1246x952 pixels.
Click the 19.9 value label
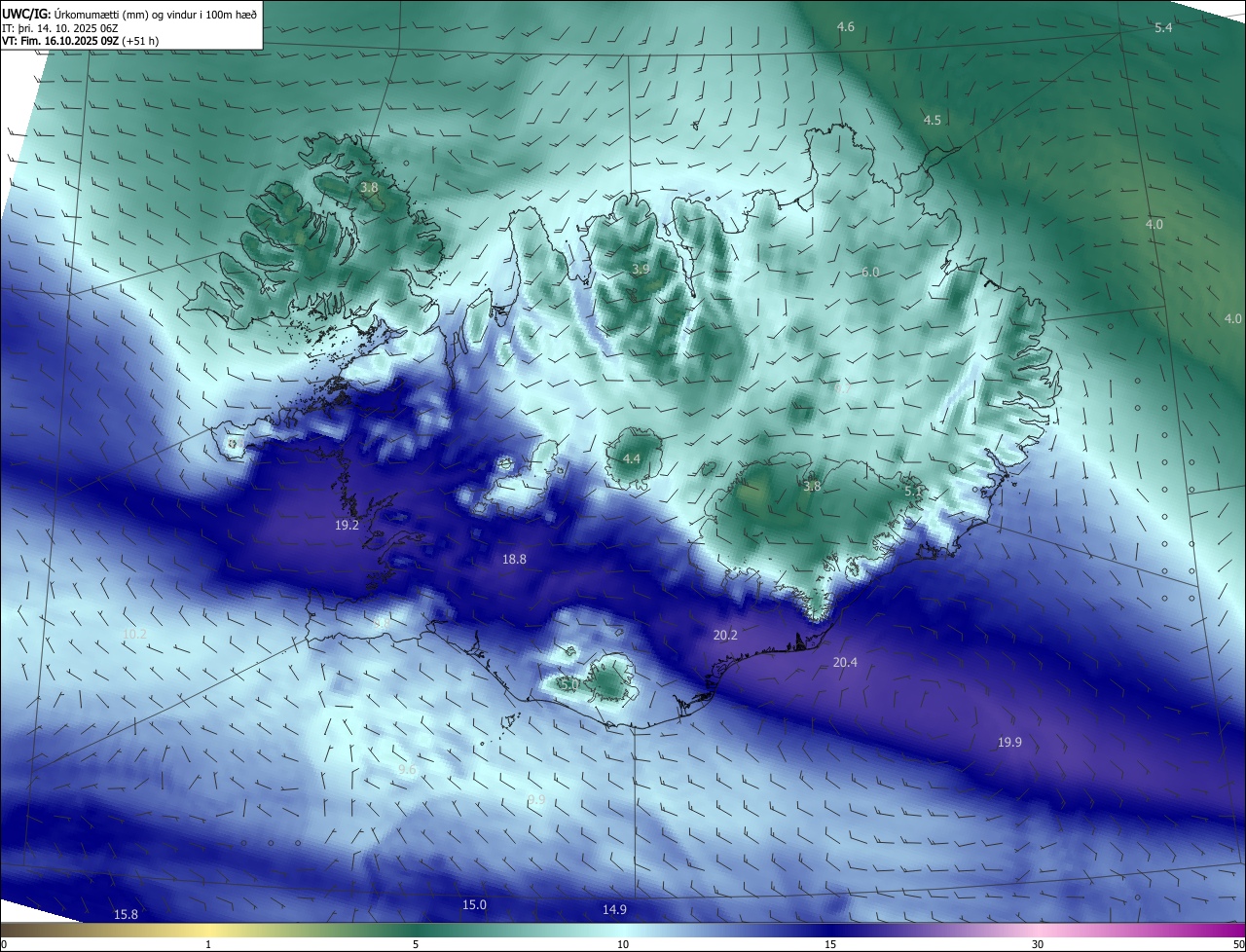[1009, 742]
